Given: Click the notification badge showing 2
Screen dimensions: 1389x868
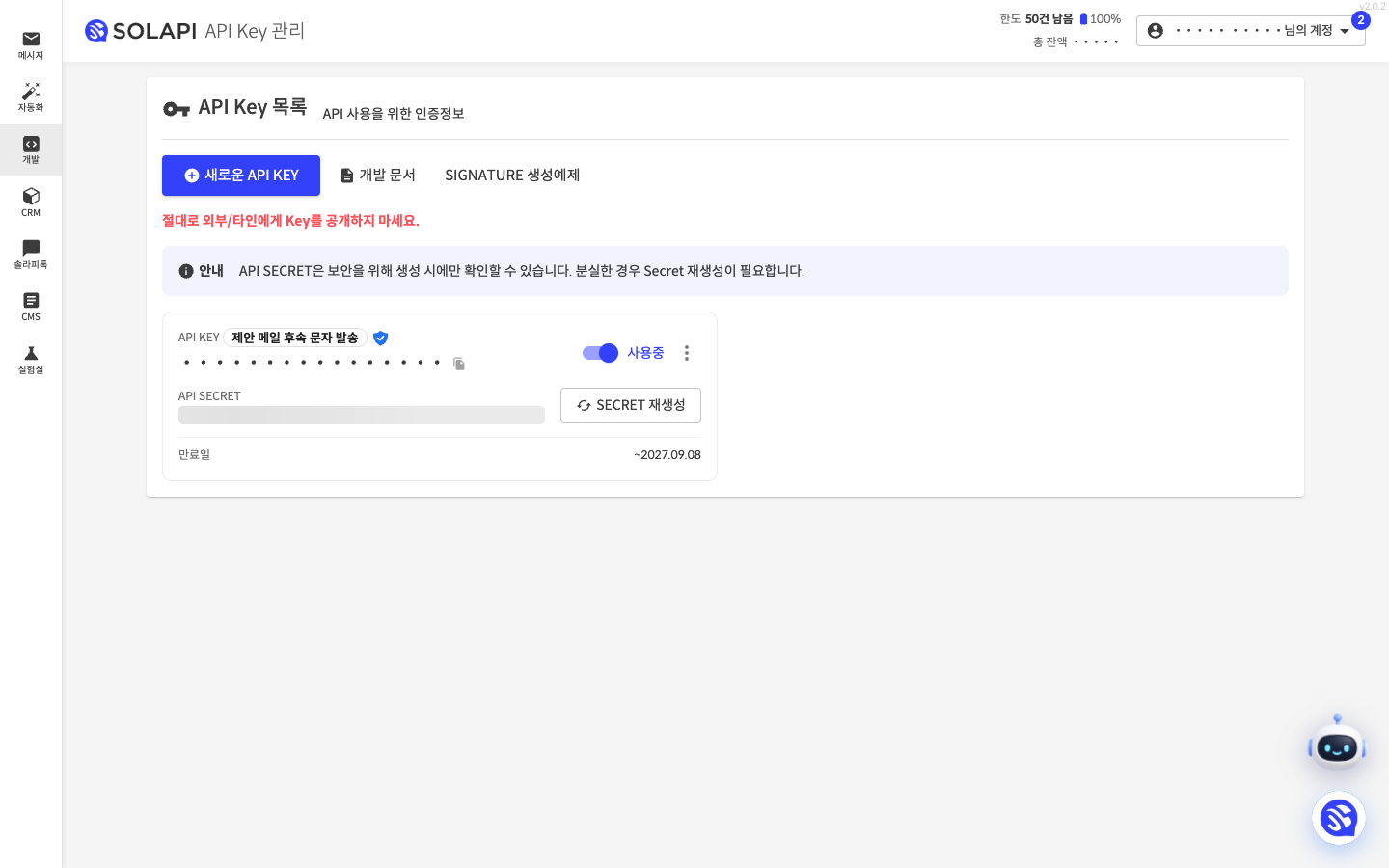Looking at the screenshot, I should click(x=1361, y=20).
